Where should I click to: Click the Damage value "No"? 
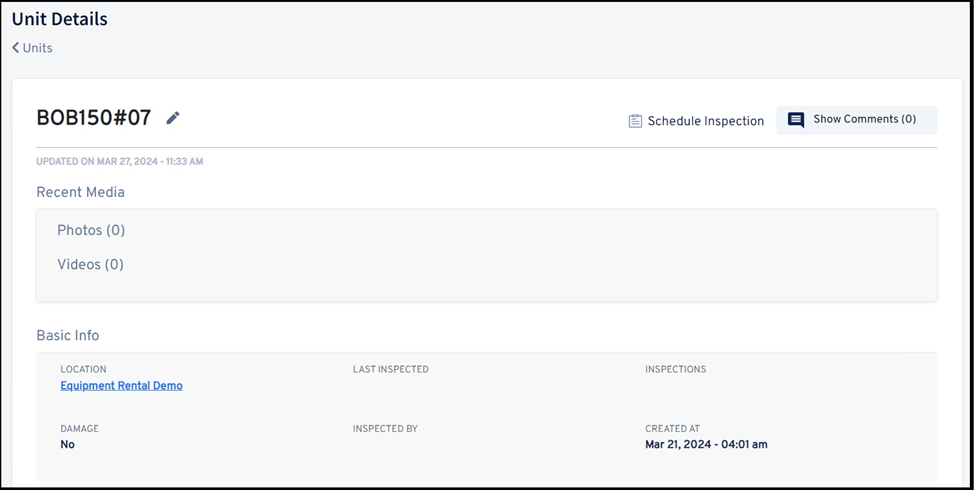[x=67, y=444]
